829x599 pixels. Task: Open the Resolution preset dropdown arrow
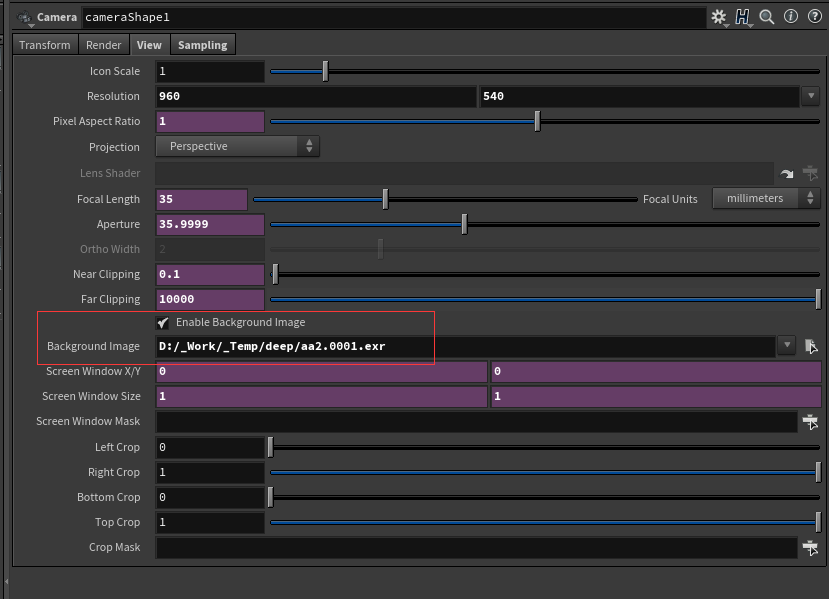(809, 96)
